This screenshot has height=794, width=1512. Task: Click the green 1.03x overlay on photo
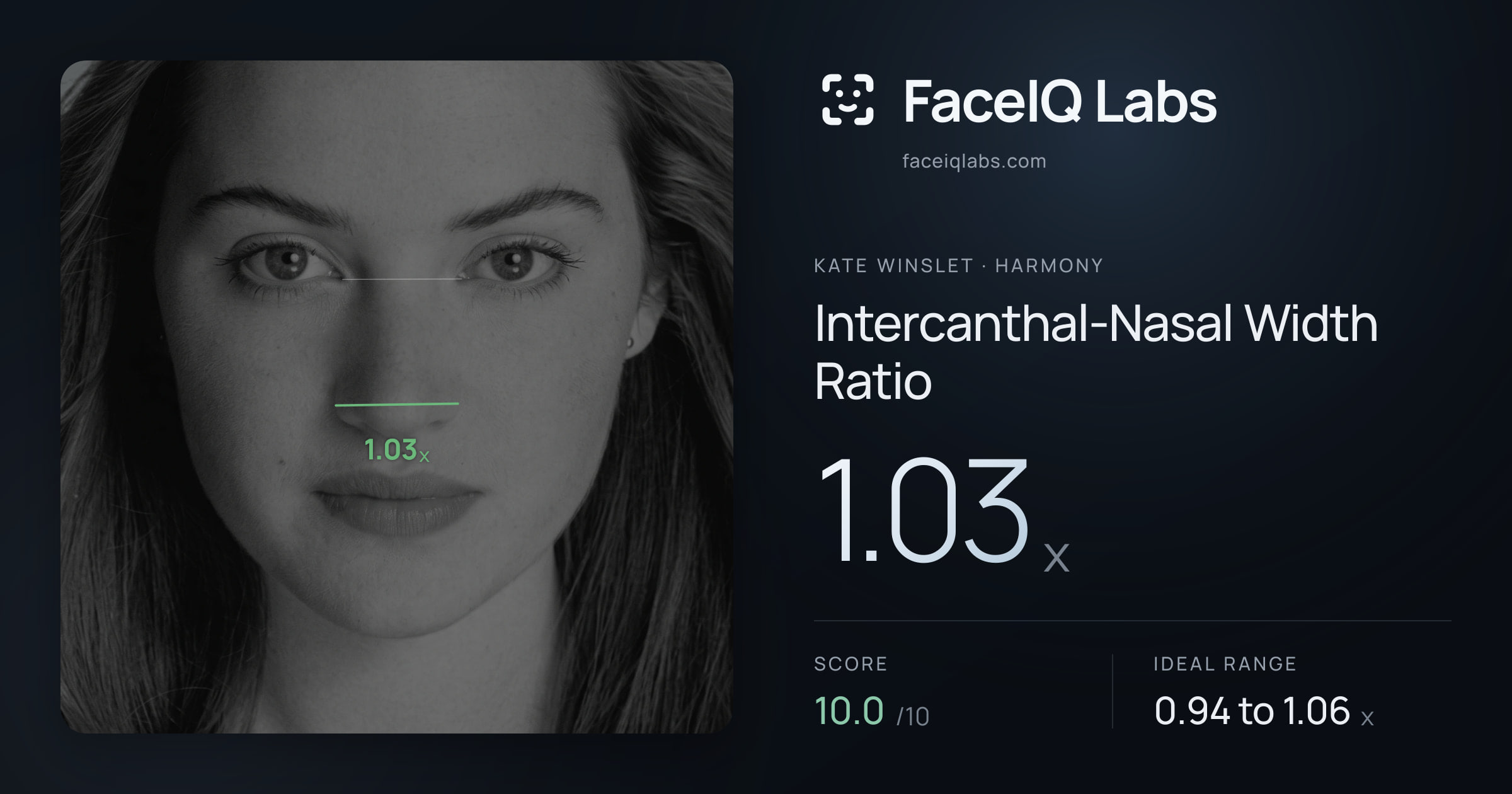pyautogui.click(x=397, y=450)
